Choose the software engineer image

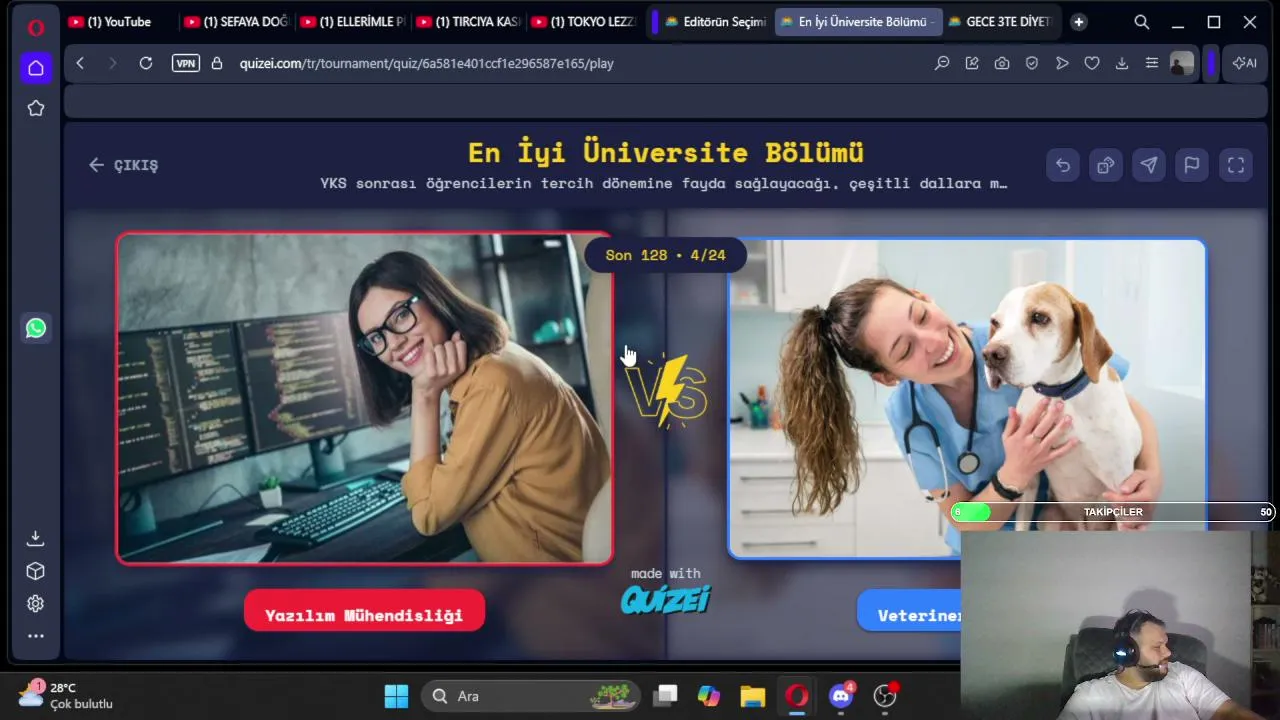tap(365, 398)
